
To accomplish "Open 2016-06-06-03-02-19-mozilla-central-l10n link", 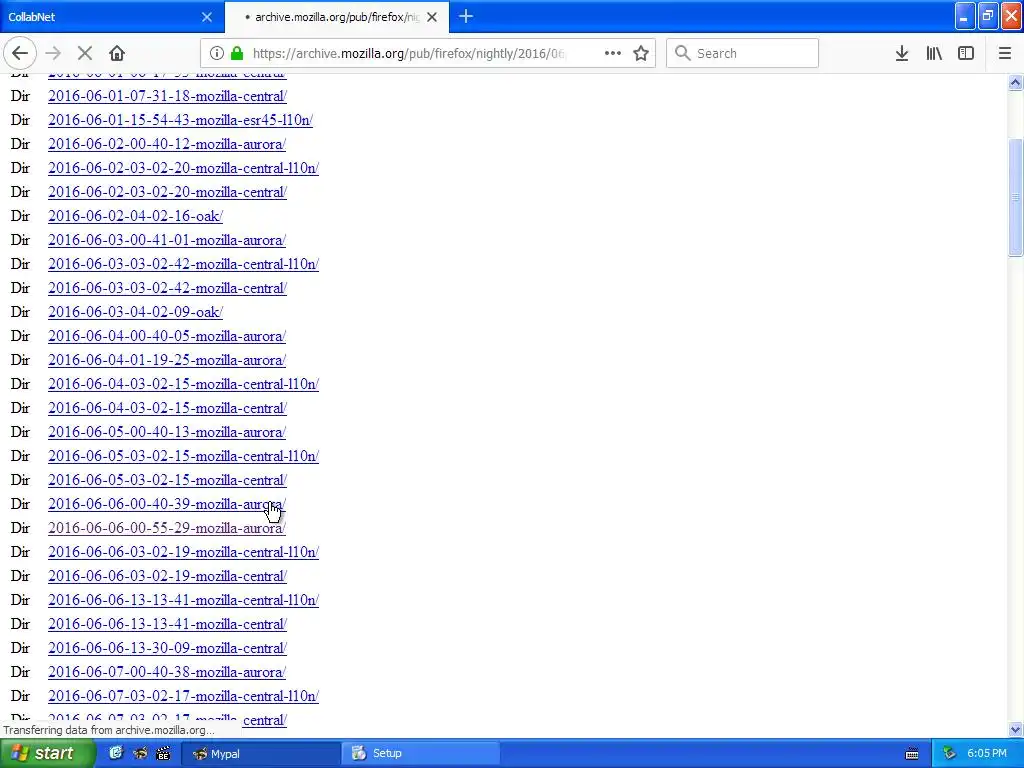I will coord(184,552).
